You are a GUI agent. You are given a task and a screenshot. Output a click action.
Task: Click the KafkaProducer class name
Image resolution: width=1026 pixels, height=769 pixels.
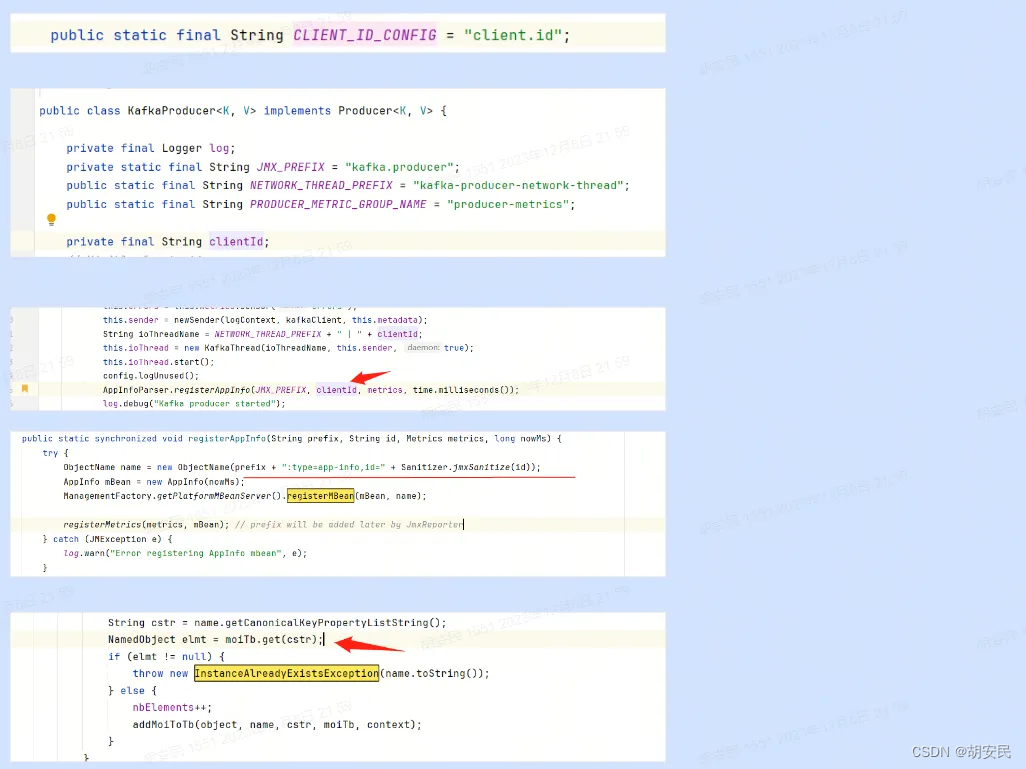coord(171,111)
